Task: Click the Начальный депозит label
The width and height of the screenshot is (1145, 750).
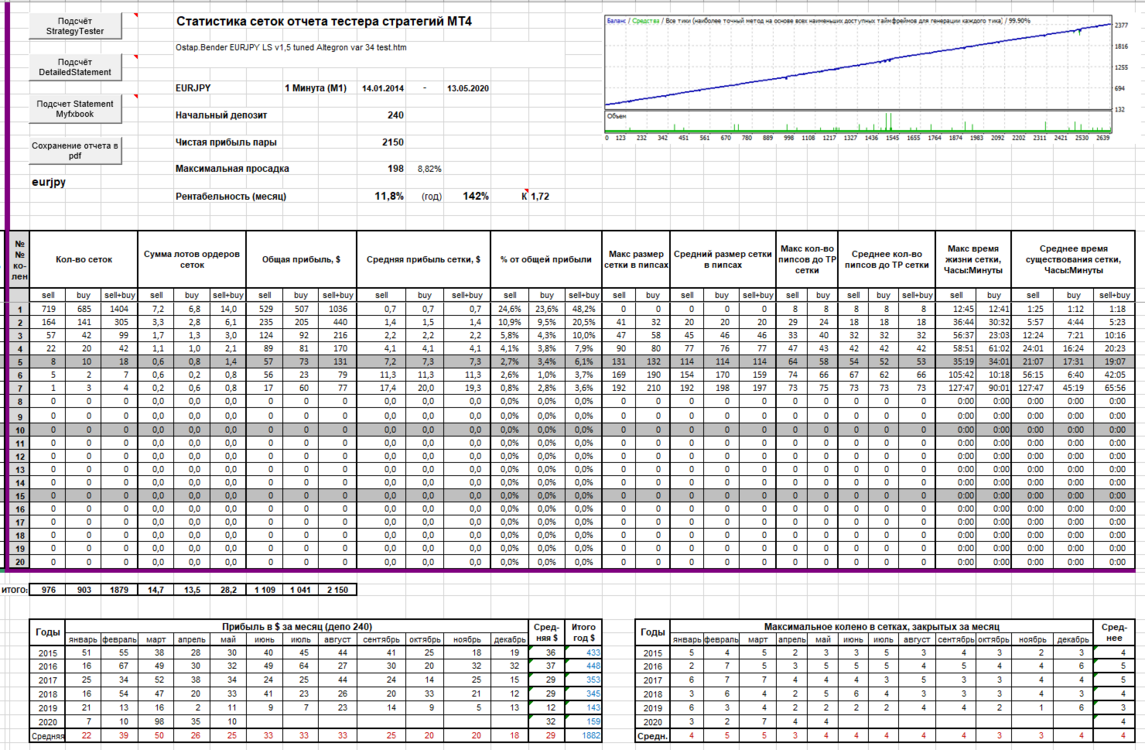Action: (221, 115)
